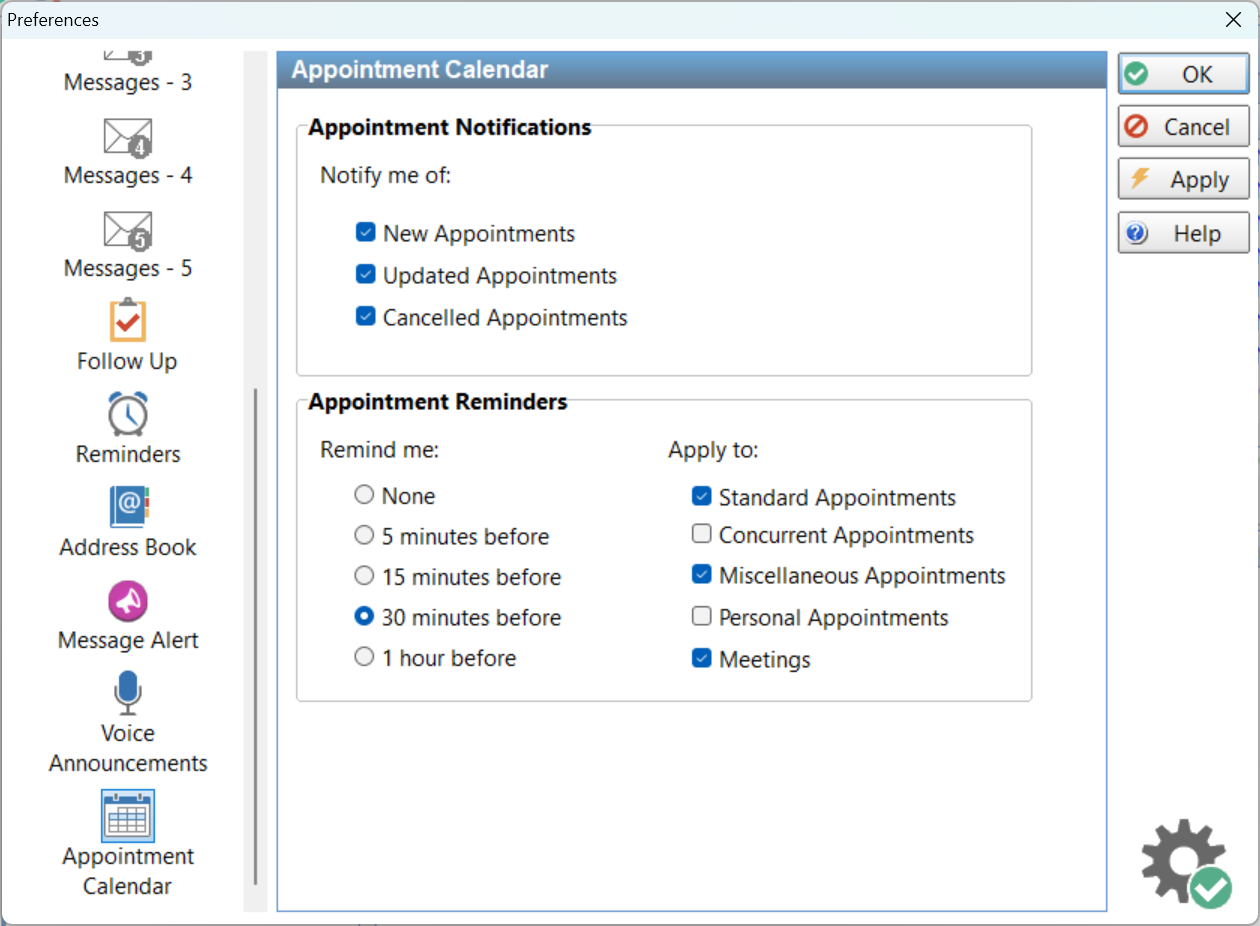This screenshot has height=926, width=1260.
Task: Uncheck Cancelled Appointments notification
Action: pyautogui.click(x=365, y=317)
